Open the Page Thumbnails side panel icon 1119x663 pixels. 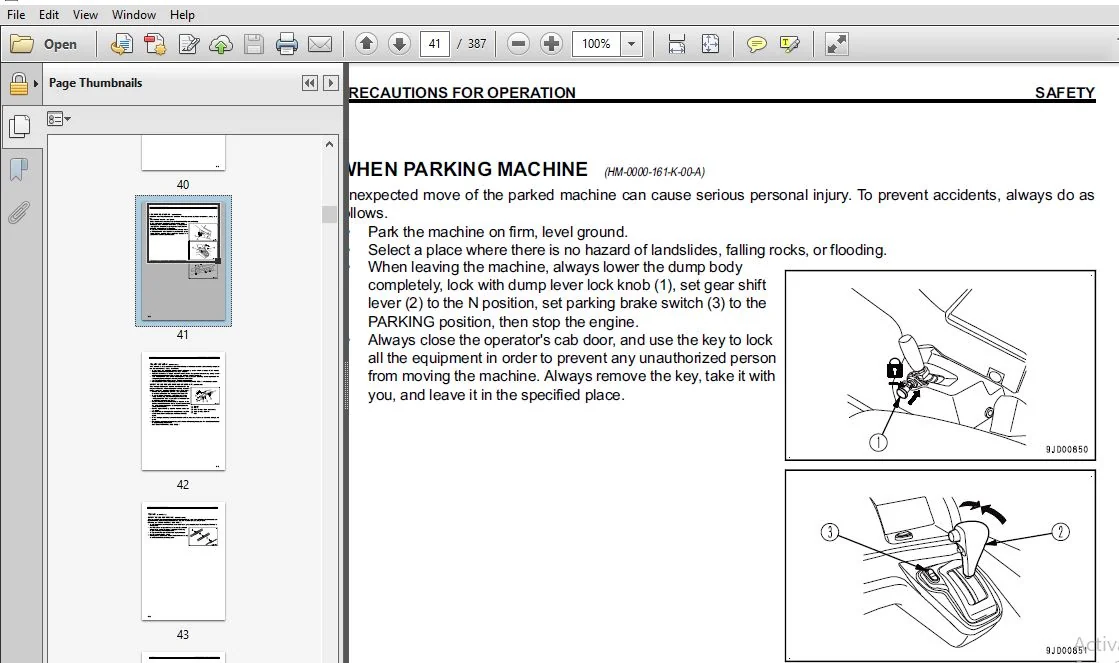19,127
